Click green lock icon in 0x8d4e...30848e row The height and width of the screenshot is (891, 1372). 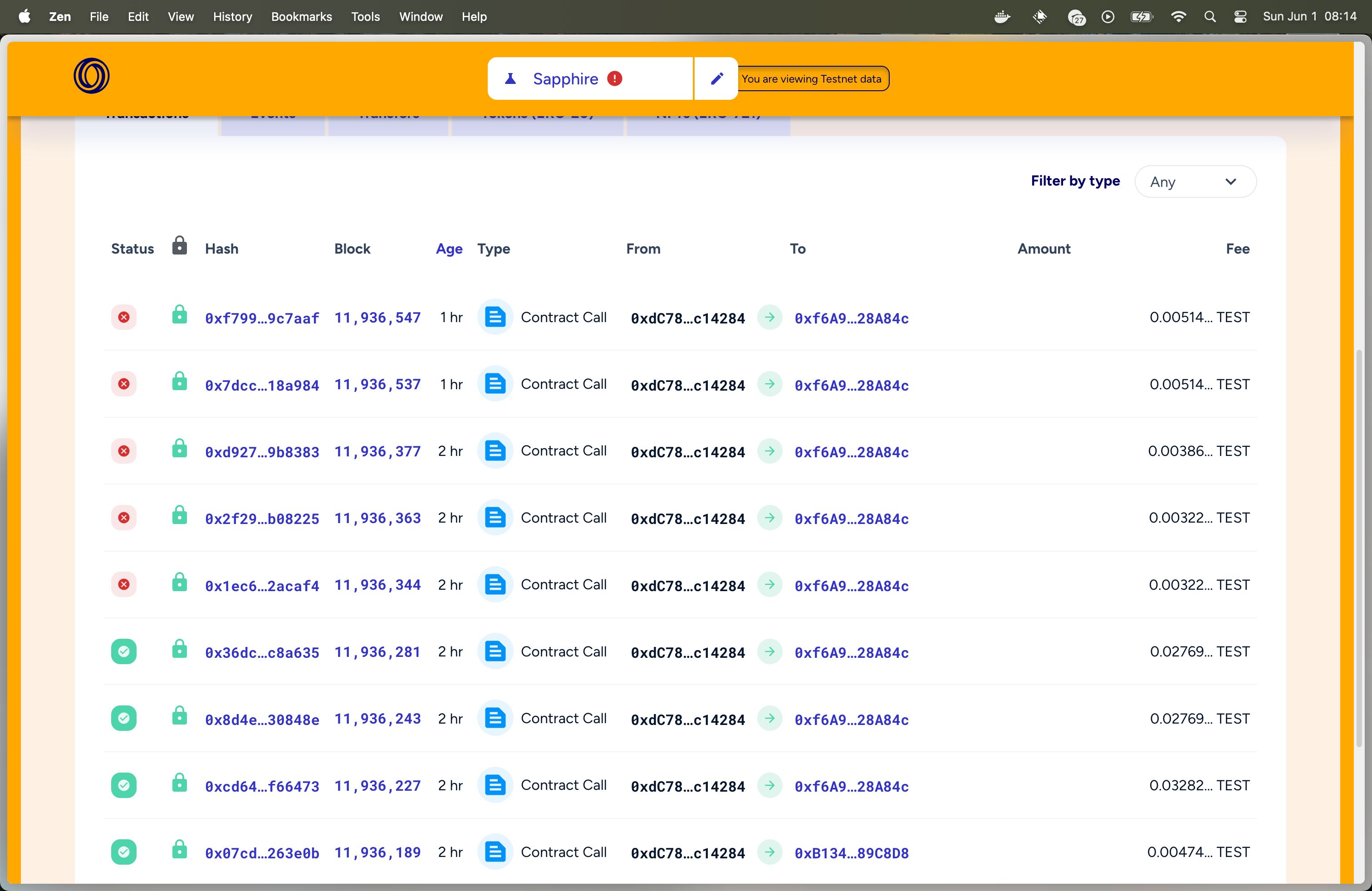tap(179, 715)
